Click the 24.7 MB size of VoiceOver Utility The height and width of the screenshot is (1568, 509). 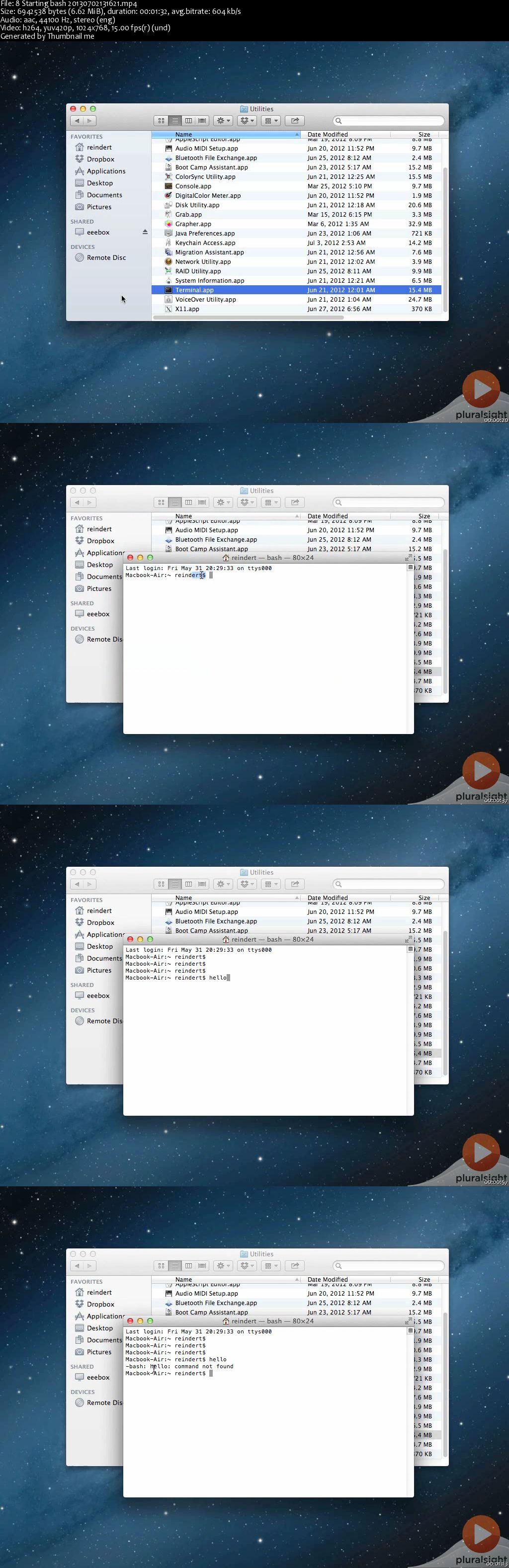tap(420, 300)
